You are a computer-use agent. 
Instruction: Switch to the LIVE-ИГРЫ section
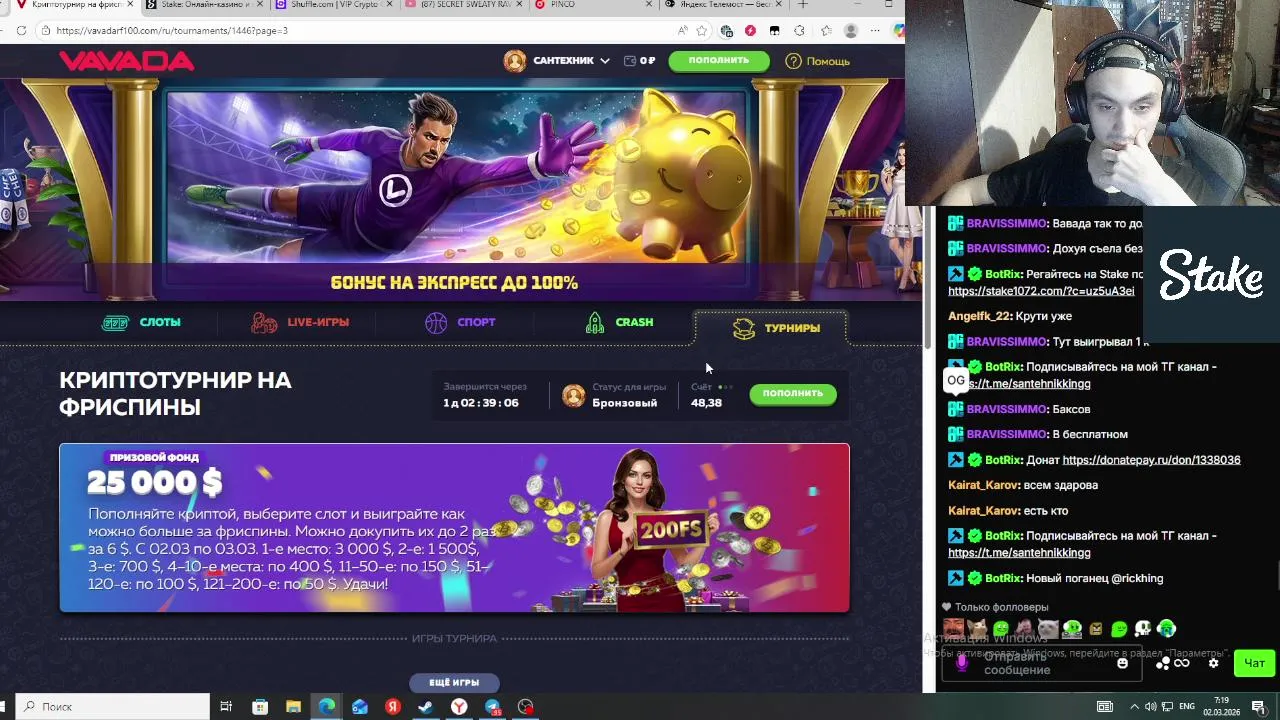300,322
